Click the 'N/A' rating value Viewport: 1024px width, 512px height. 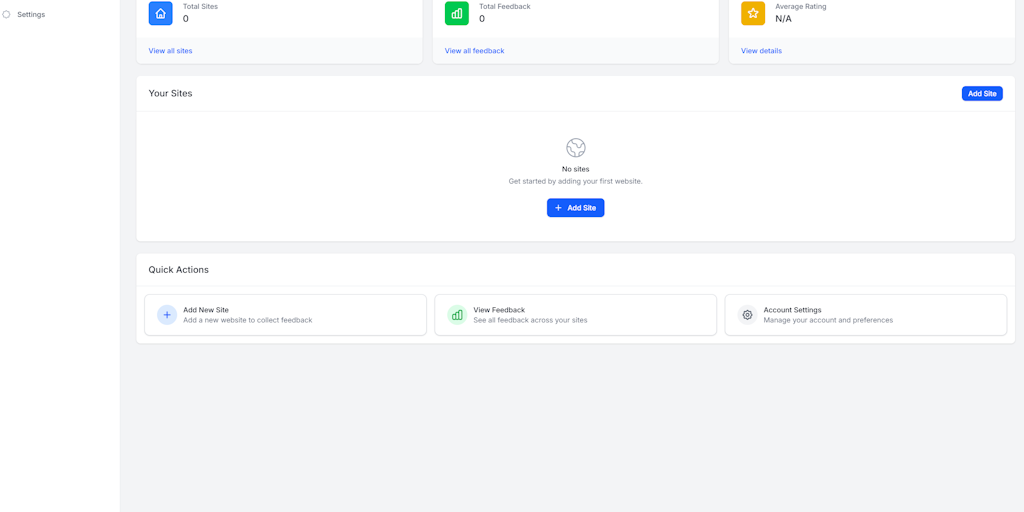[x=784, y=19]
